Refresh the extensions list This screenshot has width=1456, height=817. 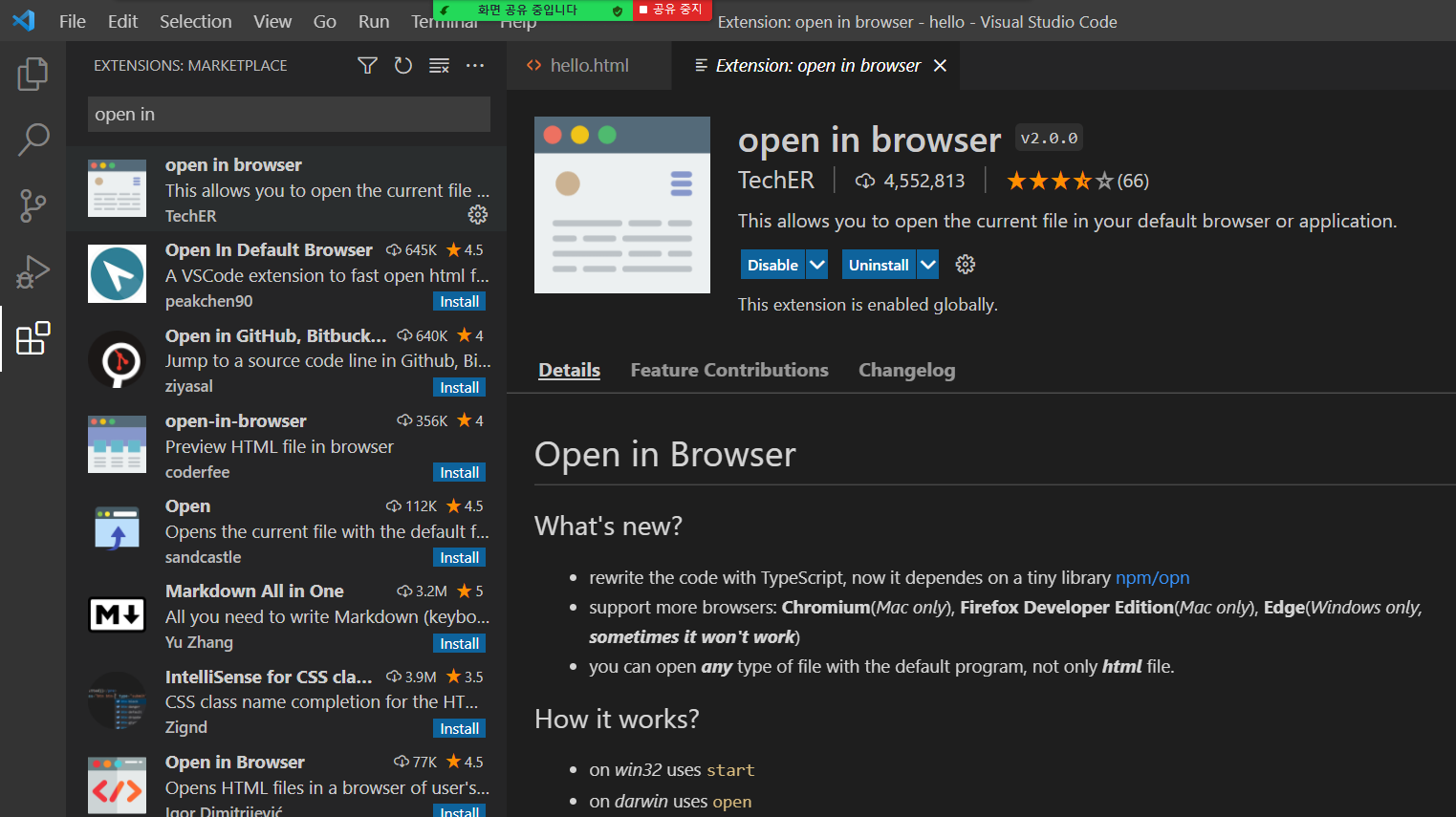tap(403, 65)
